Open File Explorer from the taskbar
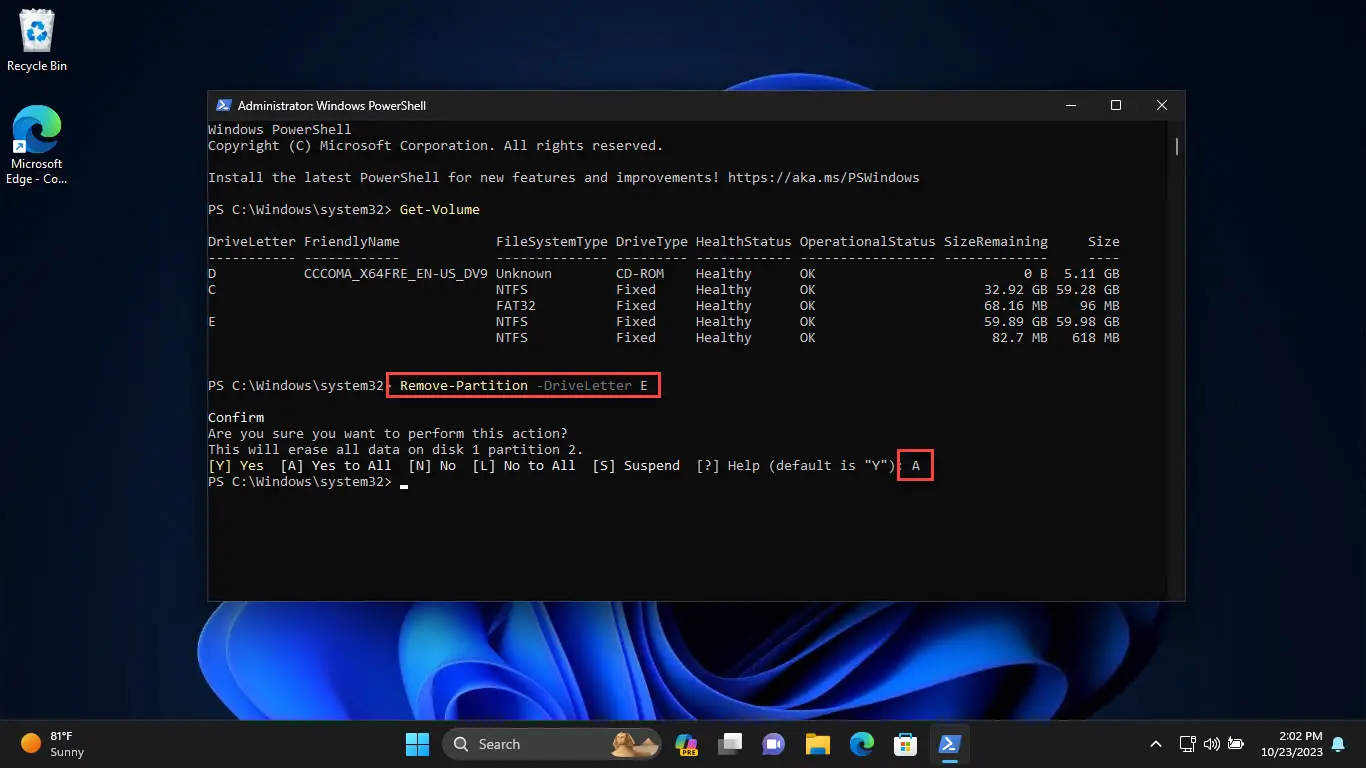Image resolution: width=1366 pixels, height=768 pixels. click(818, 744)
